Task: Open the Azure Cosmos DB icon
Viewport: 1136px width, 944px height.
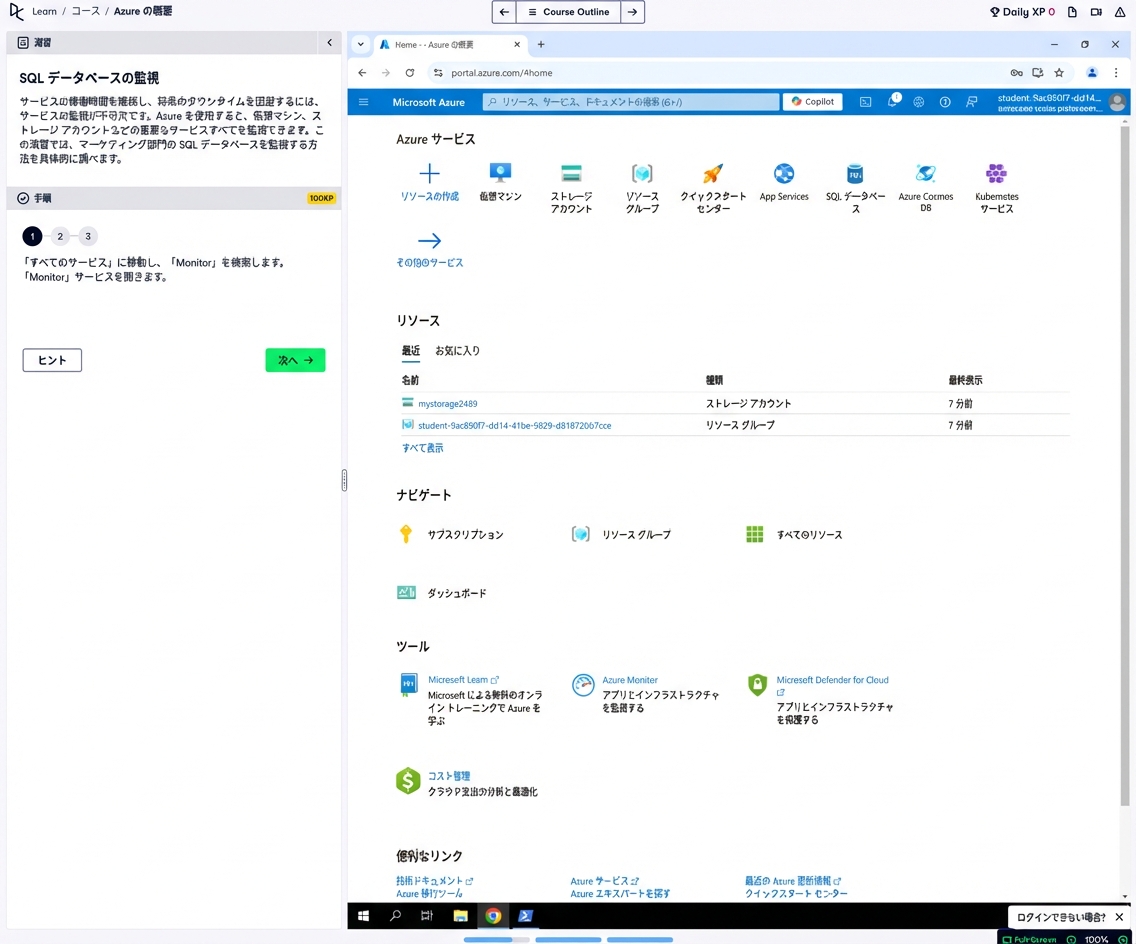Action: pyautogui.click(x=926, y=173)
